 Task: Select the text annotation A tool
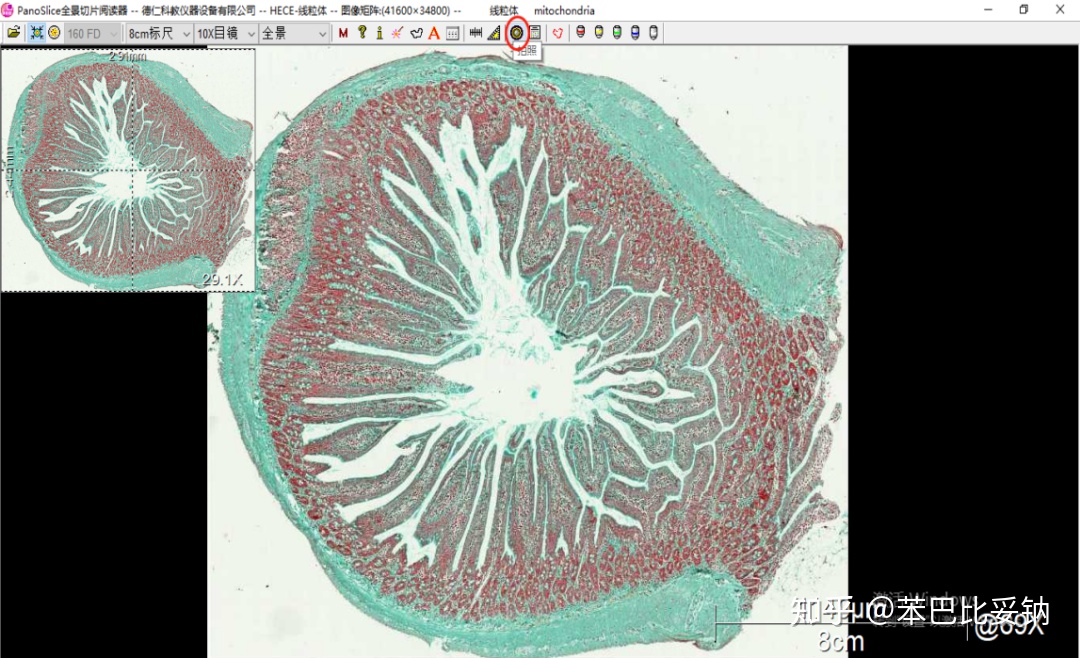(434, 33)
